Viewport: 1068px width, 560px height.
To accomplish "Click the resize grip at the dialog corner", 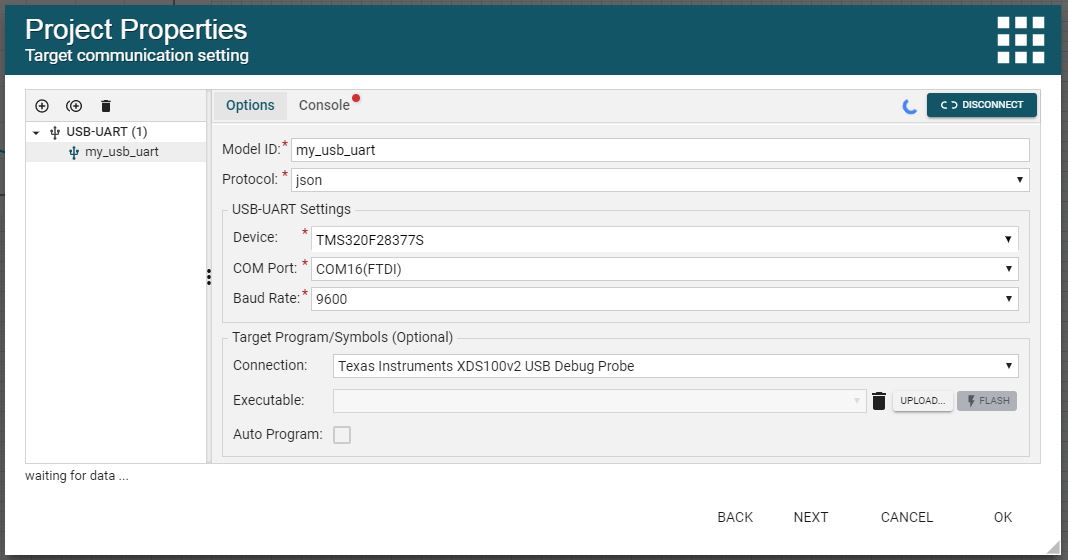I will click(1054, 547).
